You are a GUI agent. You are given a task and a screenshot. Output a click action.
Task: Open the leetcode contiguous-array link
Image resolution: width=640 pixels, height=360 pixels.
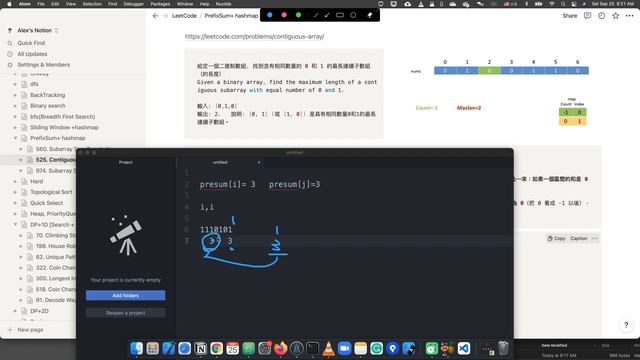pyautogui.click(x=254, y=36)
